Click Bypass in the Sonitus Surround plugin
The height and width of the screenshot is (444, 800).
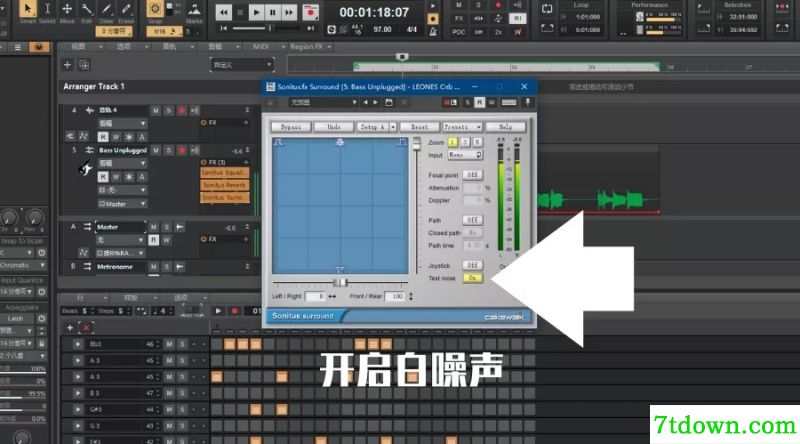click(291, 127)
